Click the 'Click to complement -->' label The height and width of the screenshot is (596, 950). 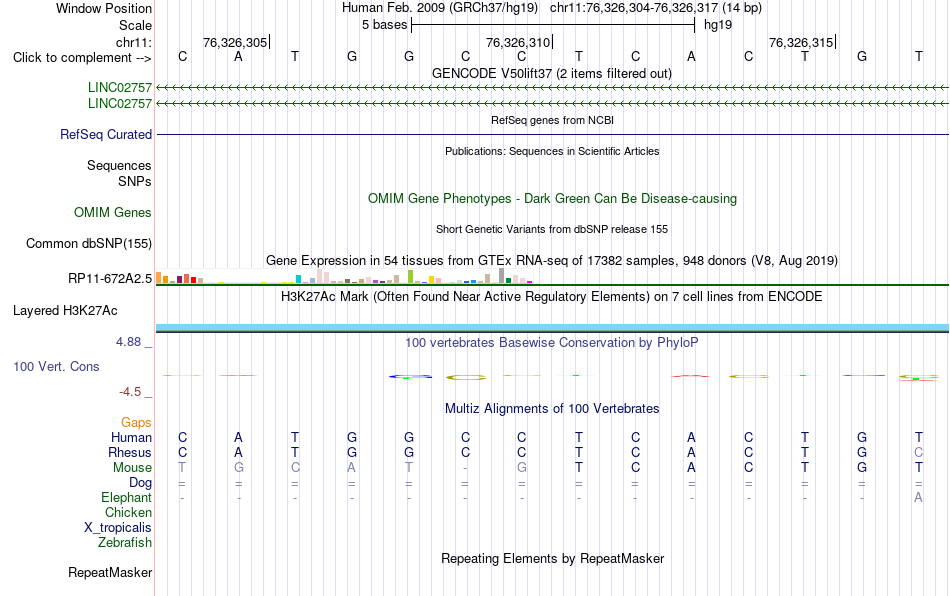(82, 58)
